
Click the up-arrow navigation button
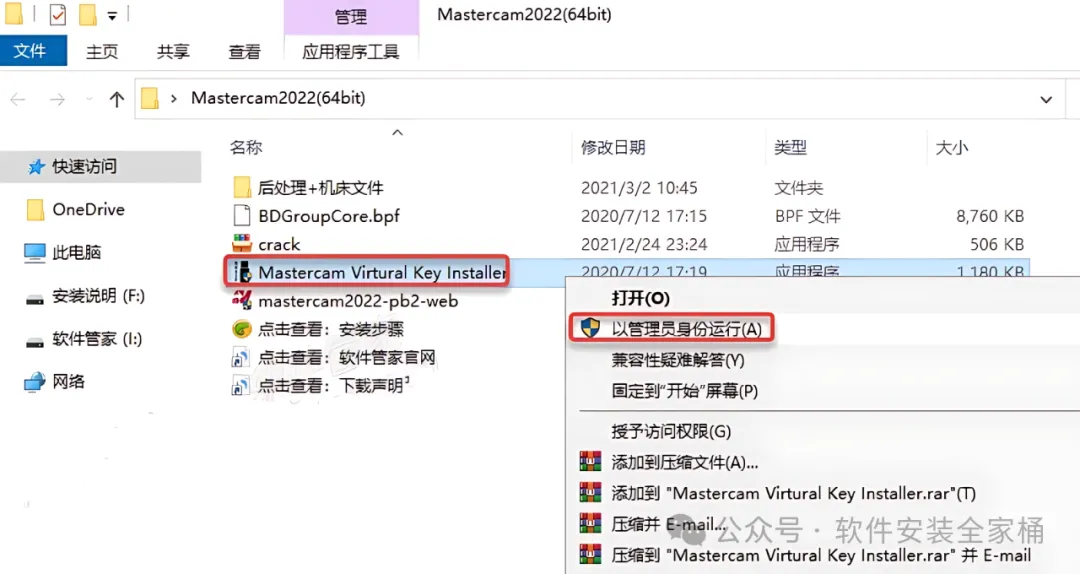pyautogui.click(x=116, y=99)
